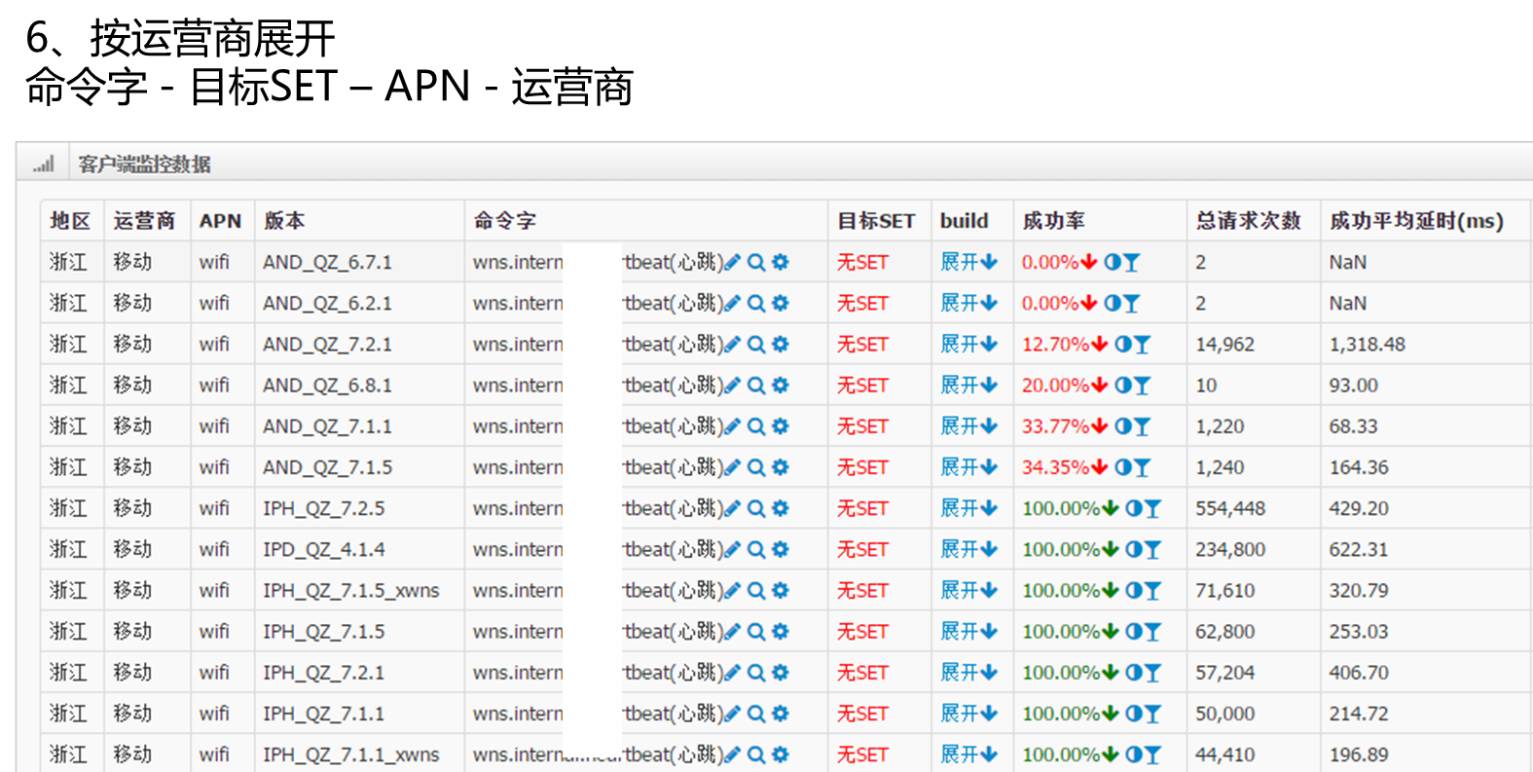Click the pencil icon in the IPH_QZ_7.2.5 row
Viewport: 1533px width, 772px height.
click(733, 508)
